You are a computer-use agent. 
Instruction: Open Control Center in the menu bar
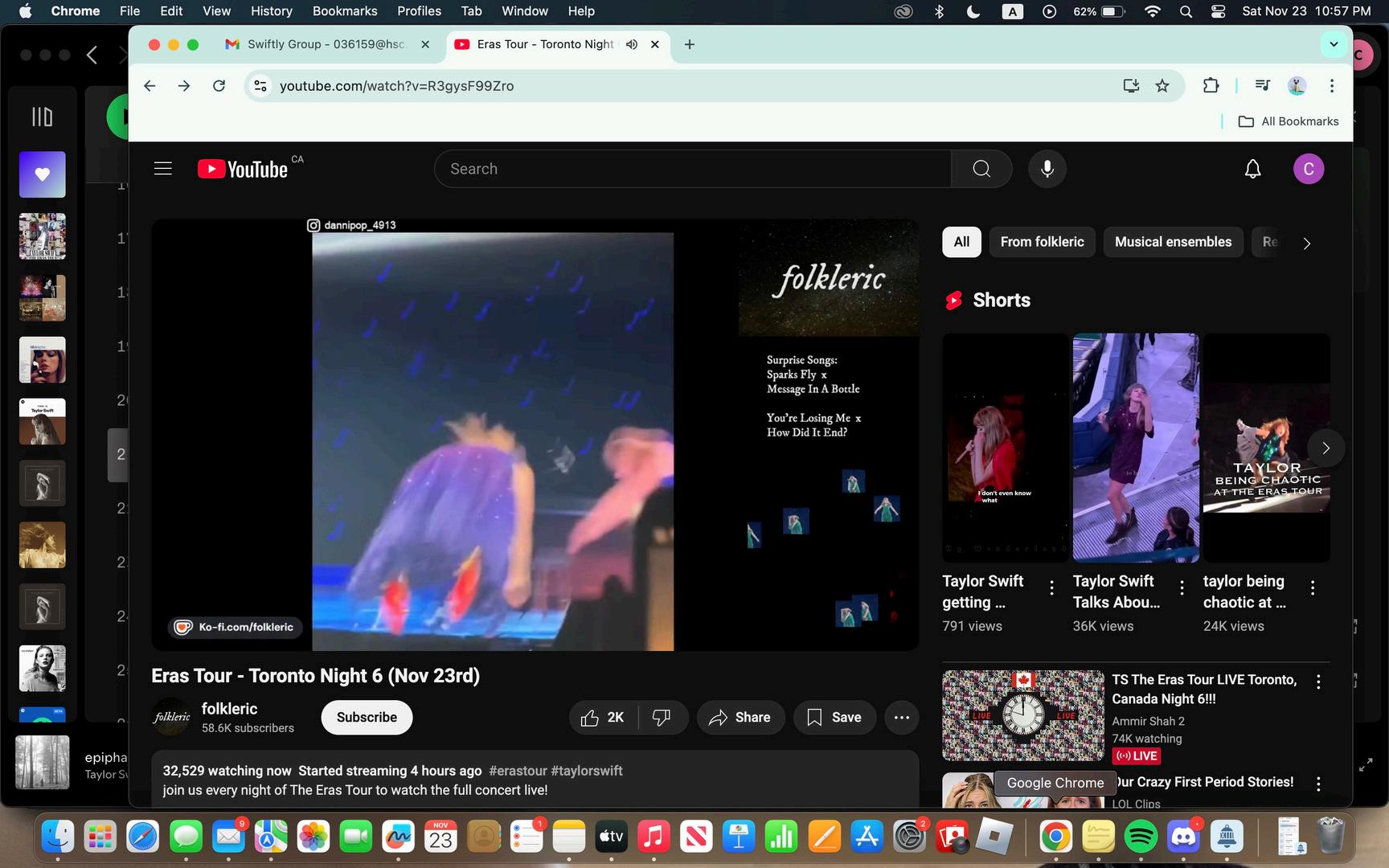1219,11
